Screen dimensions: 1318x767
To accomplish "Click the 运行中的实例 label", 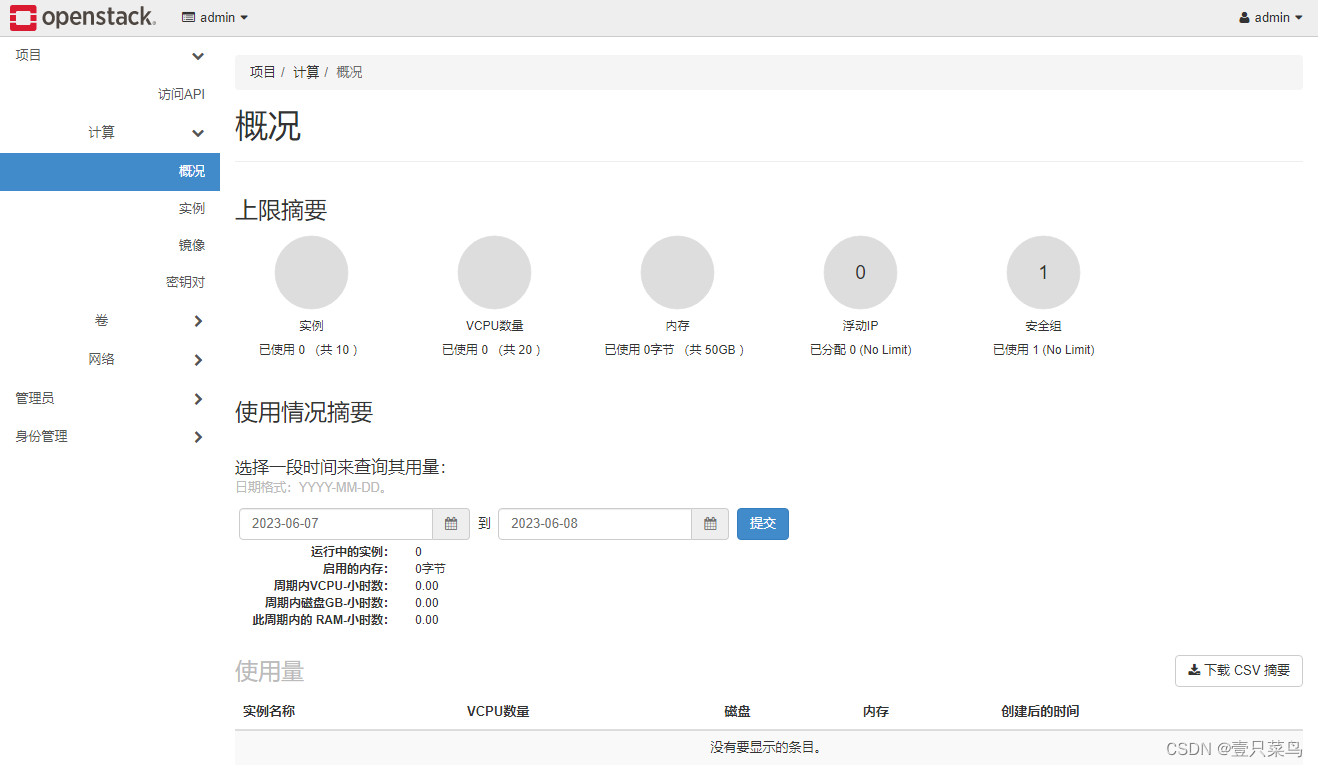I will point(349,552).
